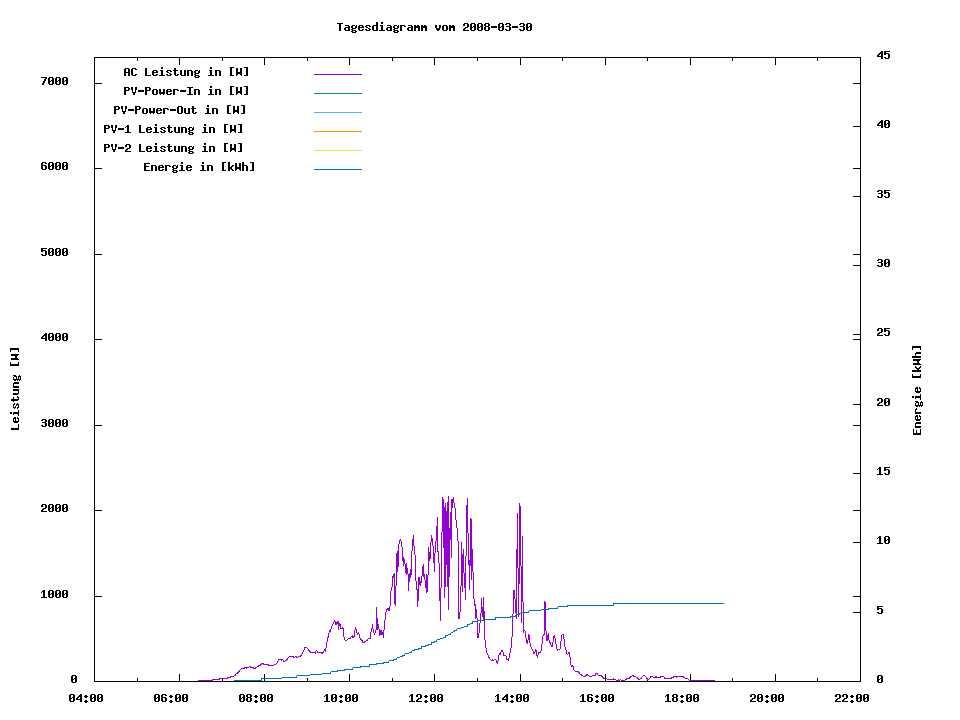
Task: Click the 'Energie [kWh]' right axis label
Action: click(917, 390)
